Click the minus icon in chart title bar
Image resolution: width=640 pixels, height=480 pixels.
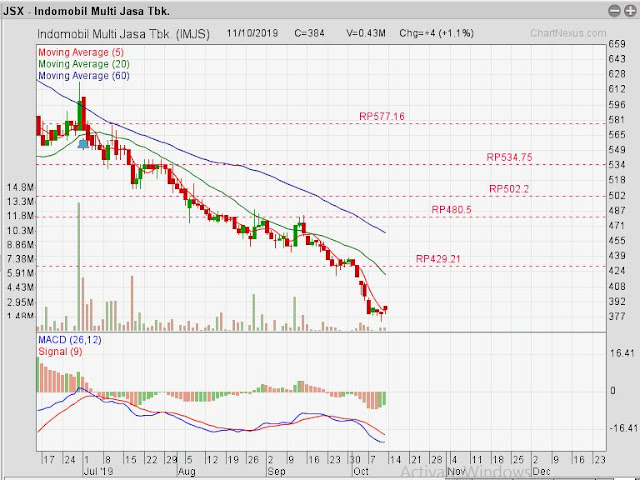(x=614, y=11)
